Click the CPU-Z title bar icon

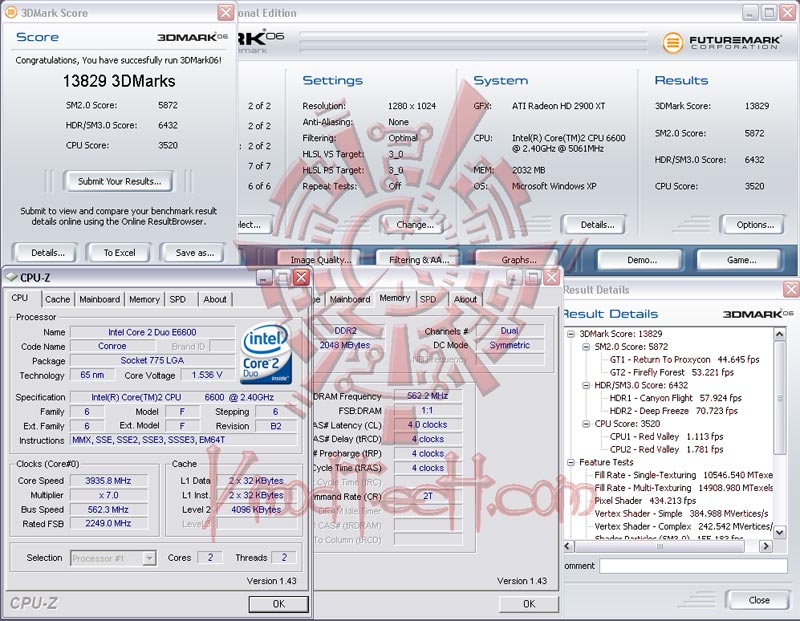pyautogui.click(x=11, y=277)
